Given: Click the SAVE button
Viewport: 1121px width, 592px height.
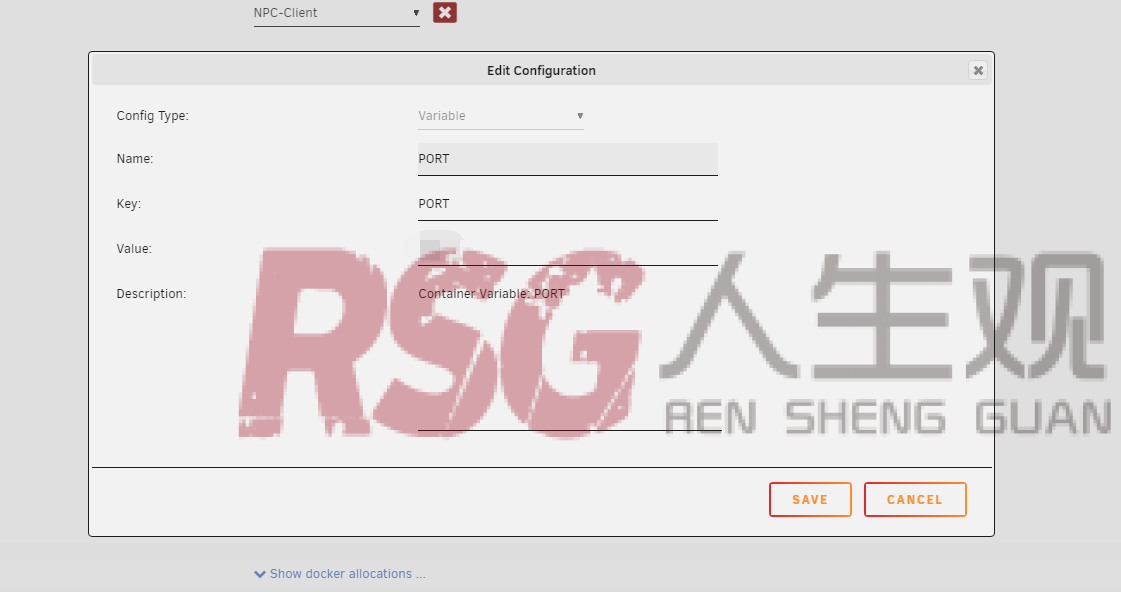Looking at the screenshot, I should click(x=810, y=499).
